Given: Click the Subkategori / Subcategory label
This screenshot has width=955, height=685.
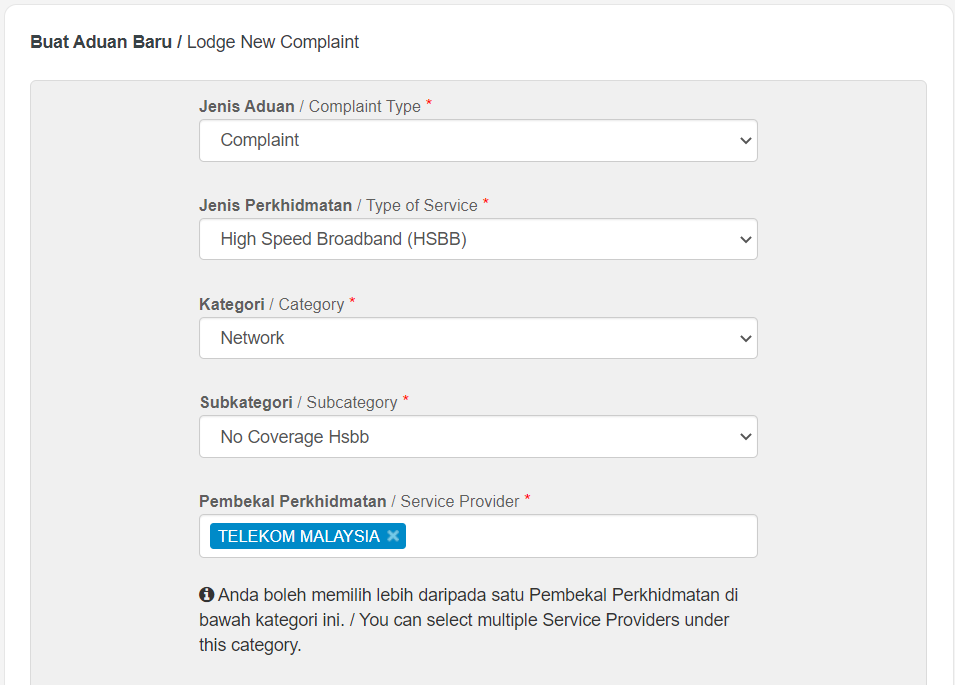Looking at the screenshot, I should tap(298, 402).
